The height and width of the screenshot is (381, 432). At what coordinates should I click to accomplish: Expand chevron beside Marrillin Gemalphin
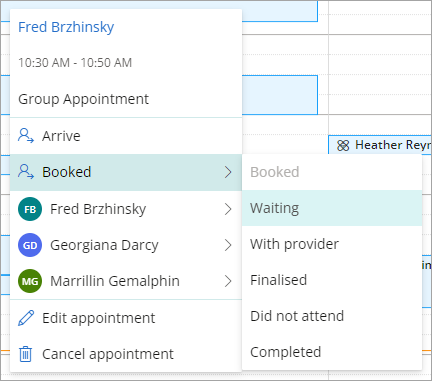tap(228, 281)
